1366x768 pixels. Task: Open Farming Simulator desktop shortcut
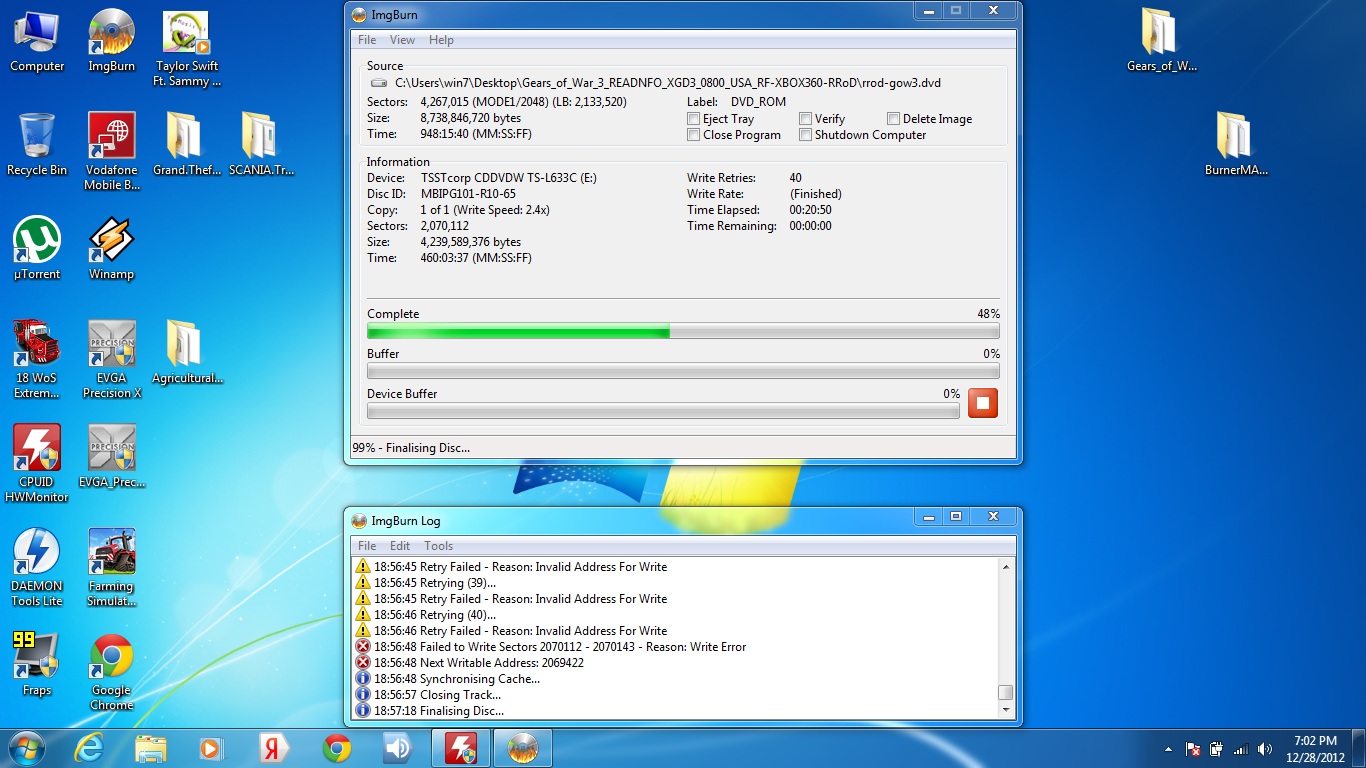(111, 568)
